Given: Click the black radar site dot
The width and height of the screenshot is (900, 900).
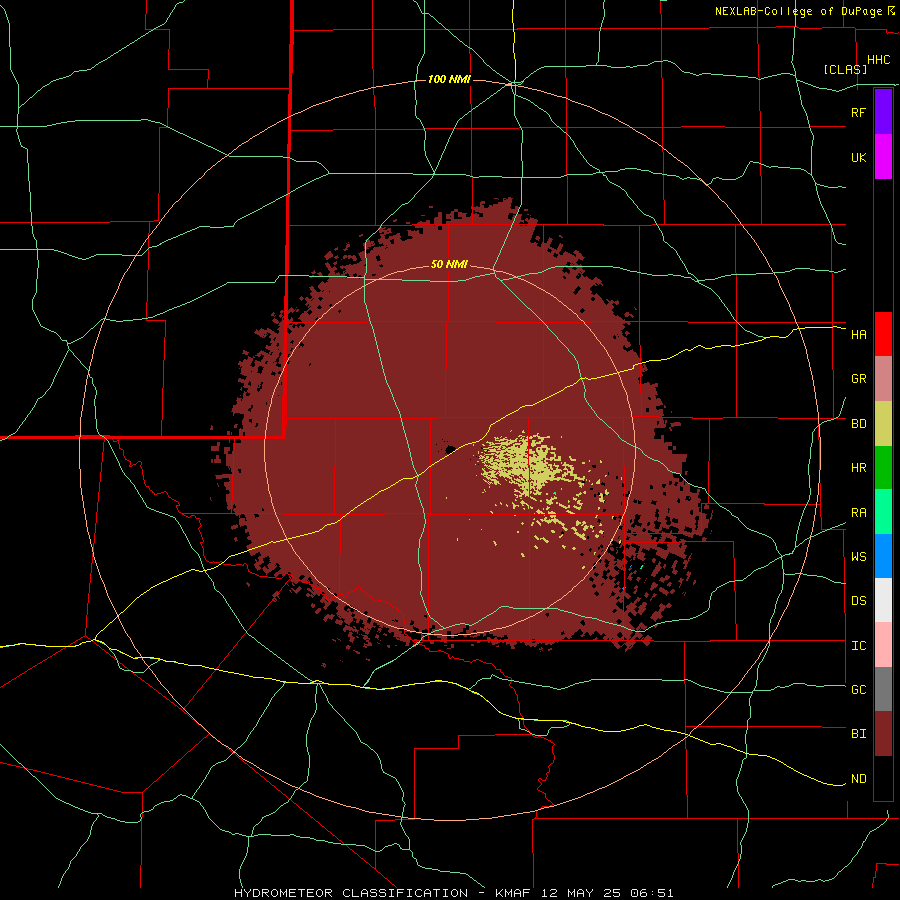Looking at the screenshot, I should point(451,449).
